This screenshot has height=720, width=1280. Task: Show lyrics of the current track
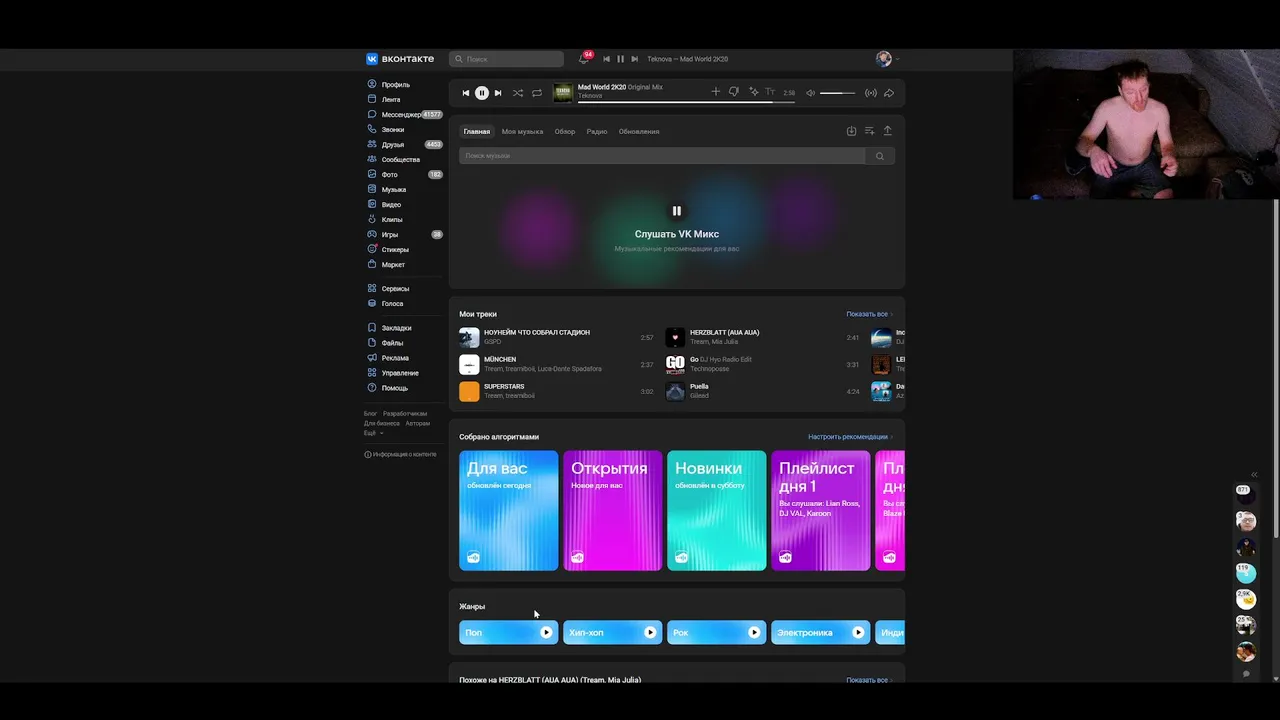[770, 92]
